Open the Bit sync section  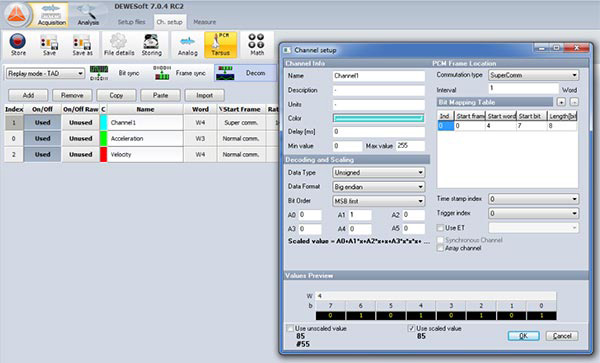coord(115,73)
